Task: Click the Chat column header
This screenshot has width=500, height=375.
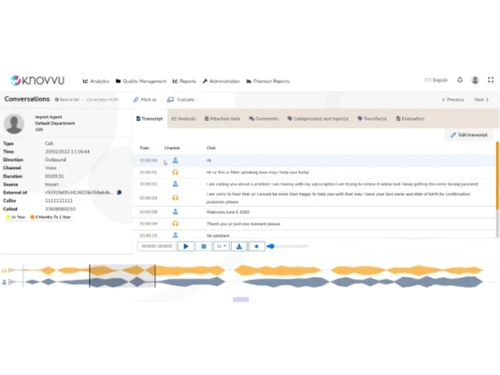Action: click(x=211, y=148)
